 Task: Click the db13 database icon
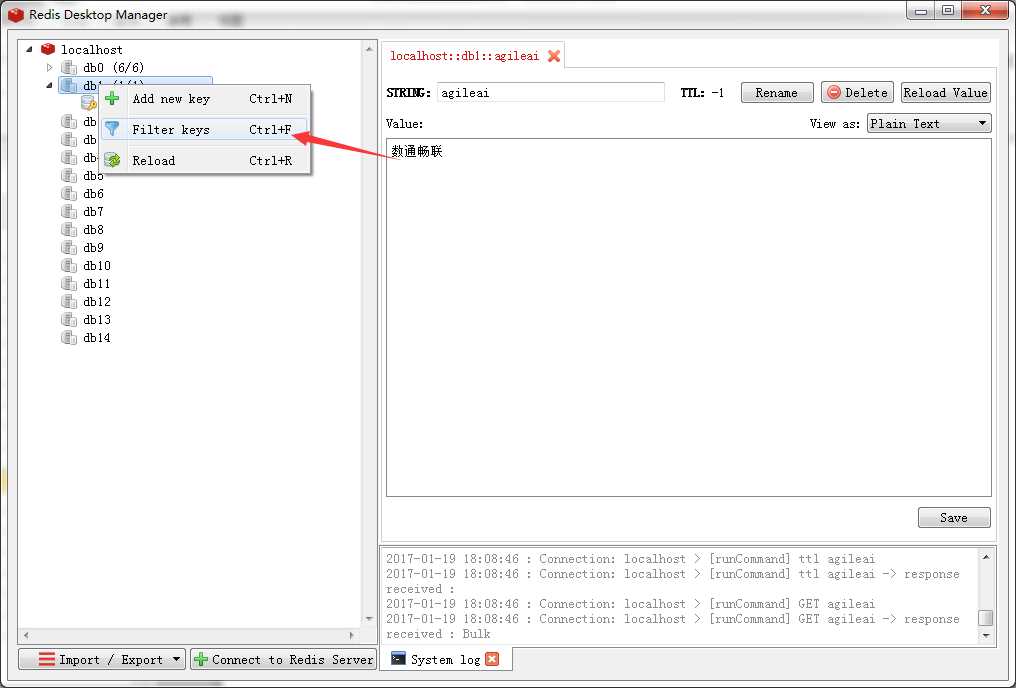point(69,319)
